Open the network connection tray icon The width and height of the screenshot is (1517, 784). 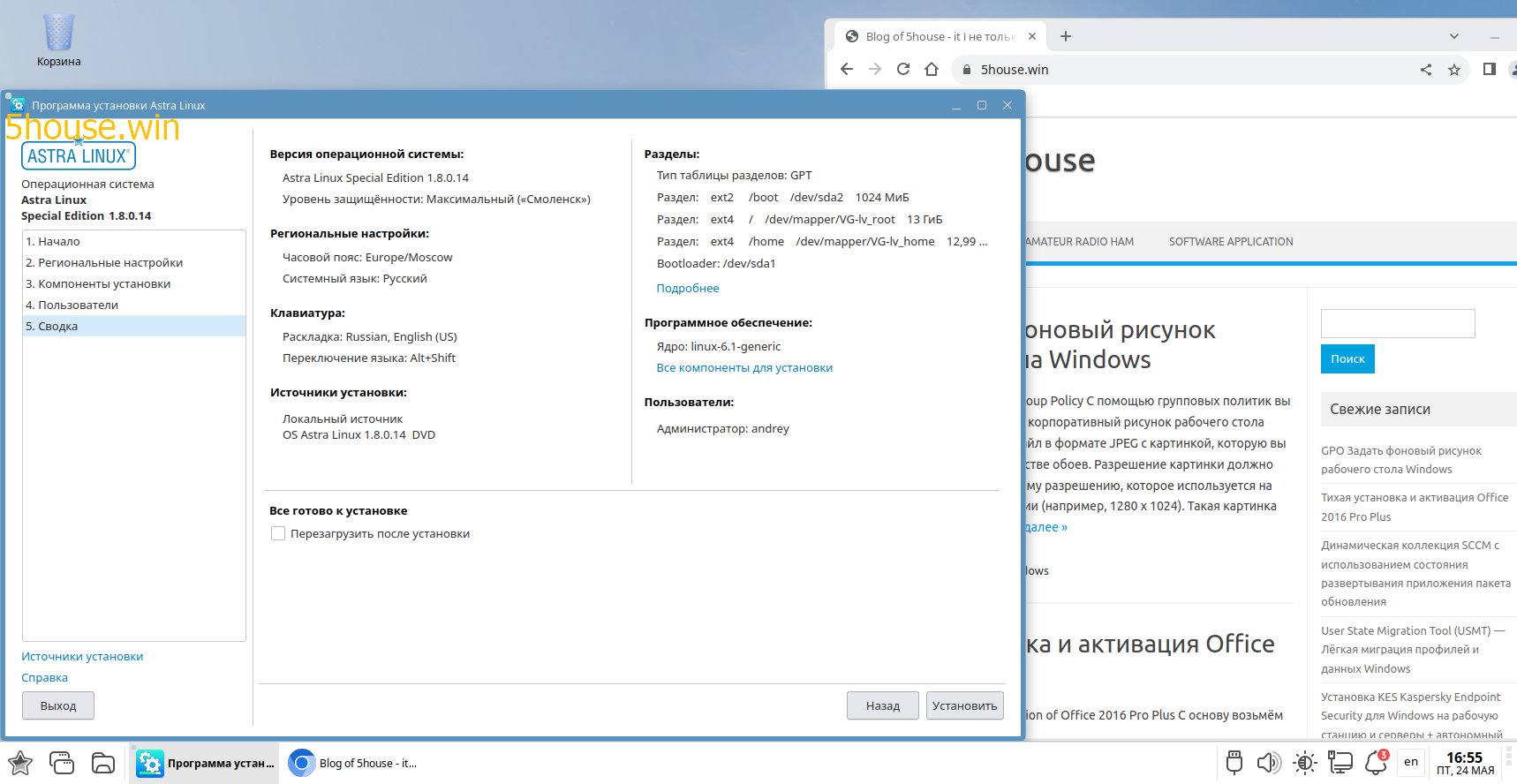point(1340,762)
